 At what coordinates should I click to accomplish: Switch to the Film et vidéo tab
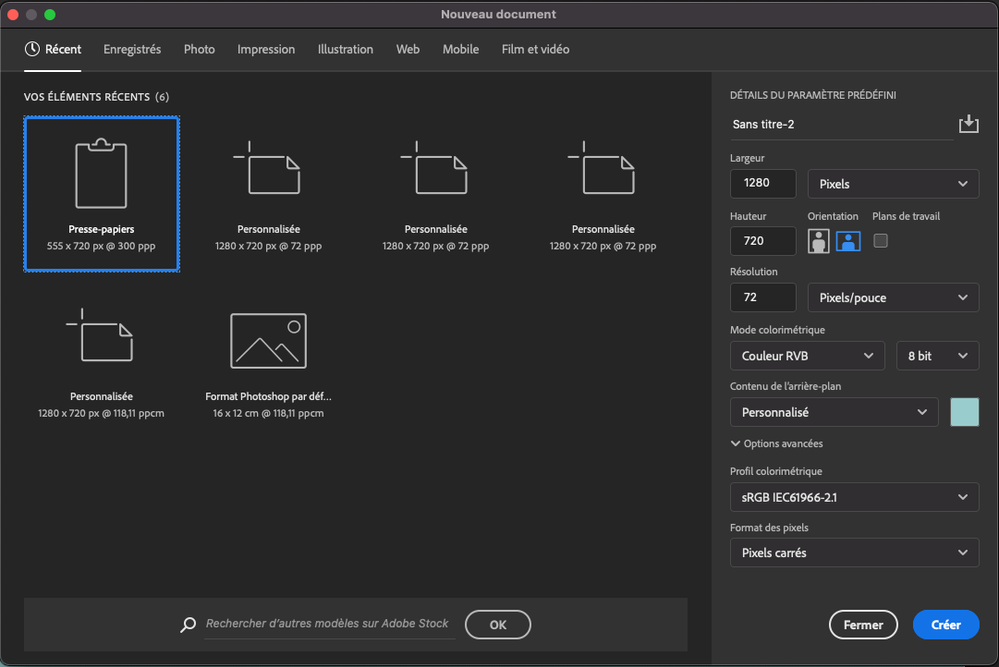(x=535, y=49)
